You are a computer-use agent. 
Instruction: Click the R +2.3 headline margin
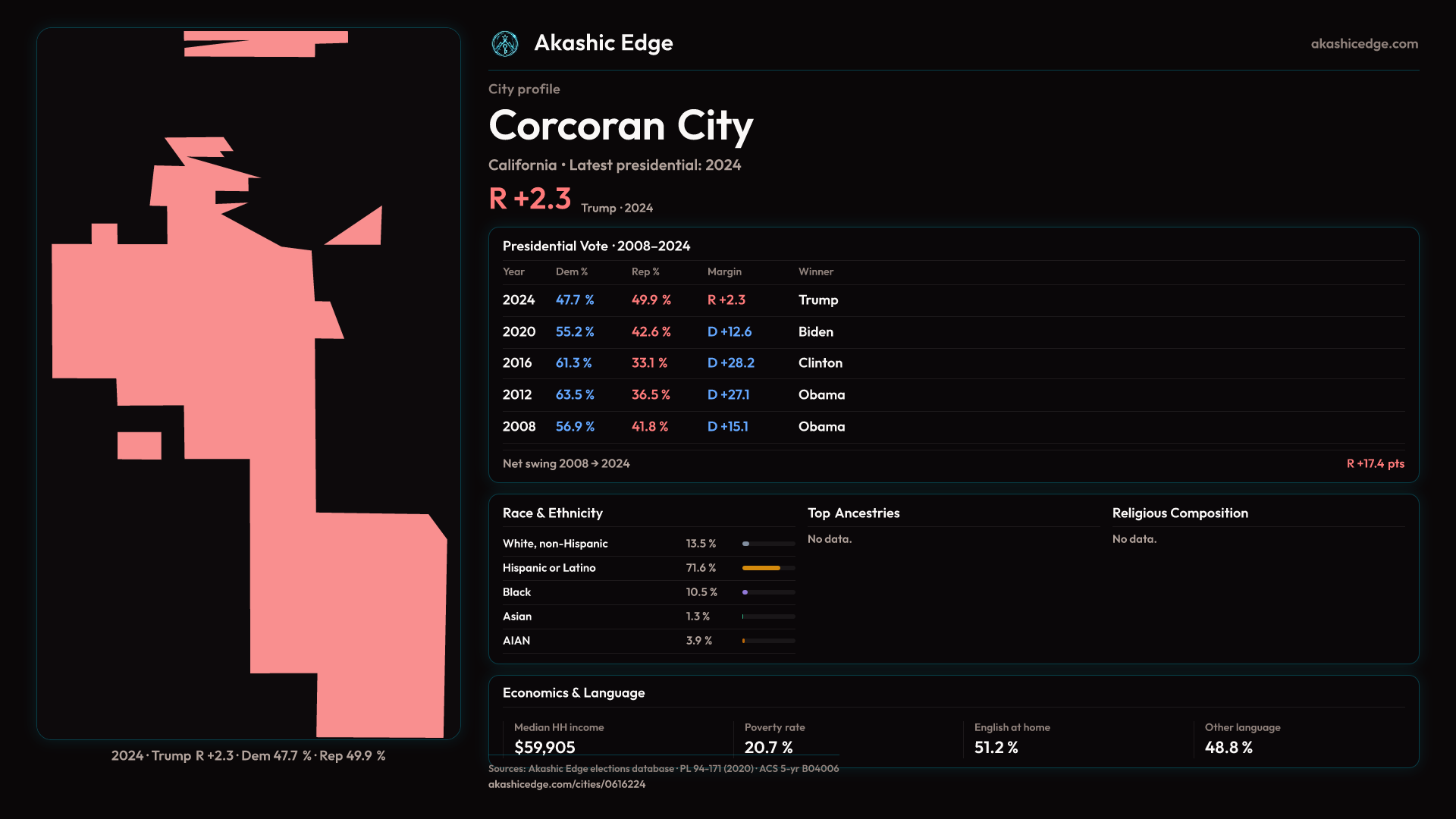(x=530, y=199)
